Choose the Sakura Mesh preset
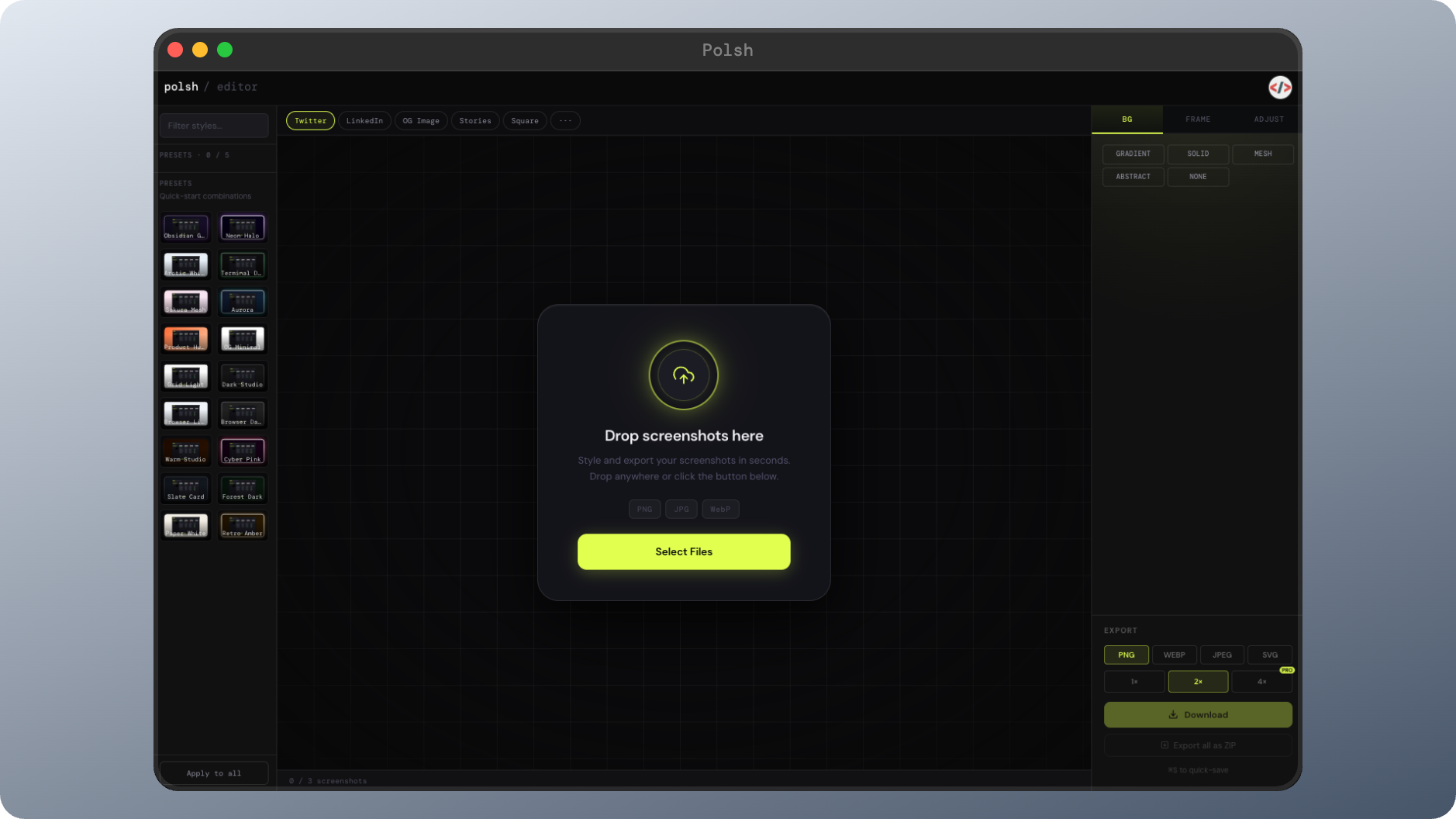The height and width of the screenshot is (819, 1456). [x=185, y=302]
